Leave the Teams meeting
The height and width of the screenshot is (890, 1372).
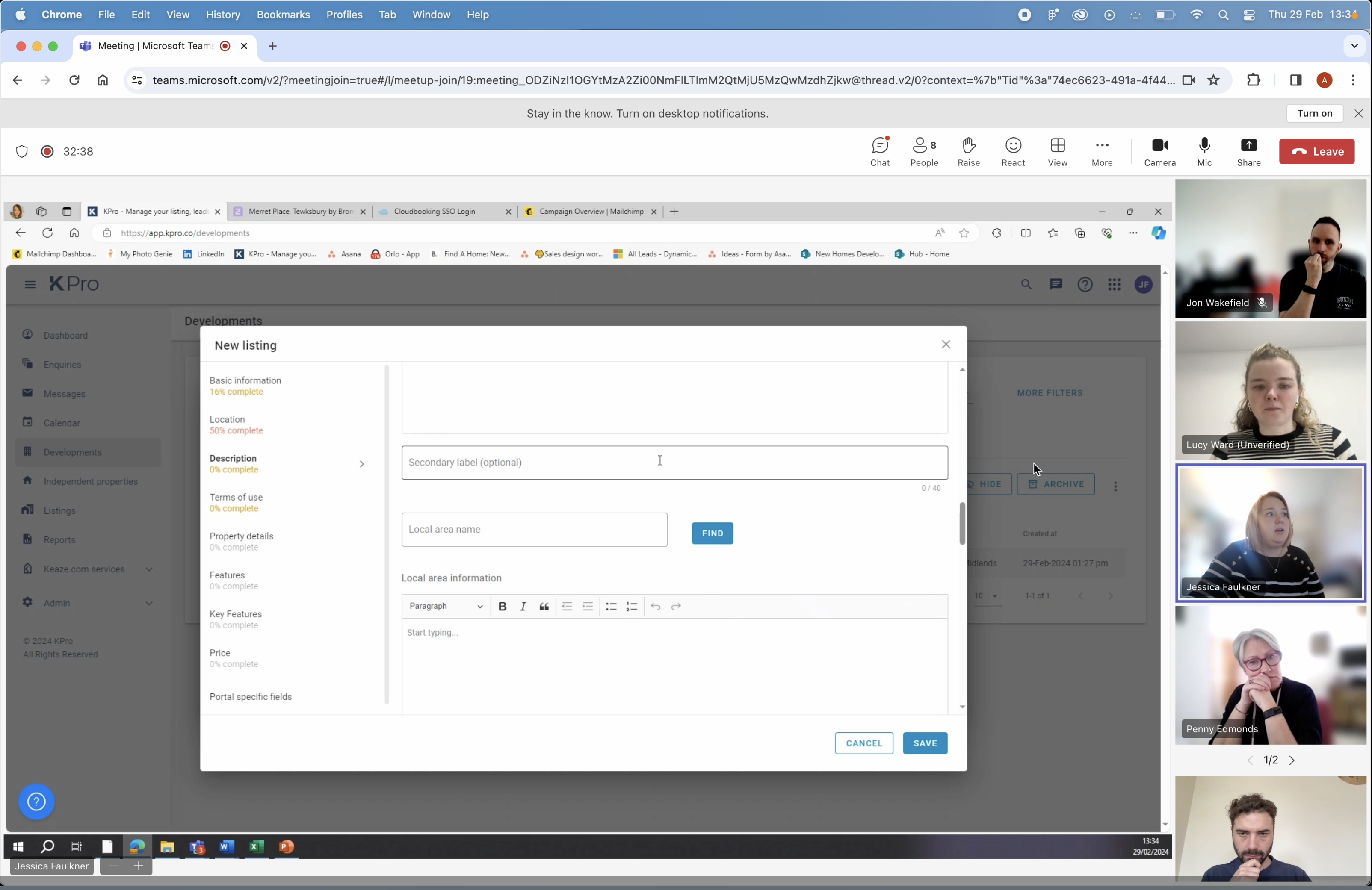tap(1316, 151)
